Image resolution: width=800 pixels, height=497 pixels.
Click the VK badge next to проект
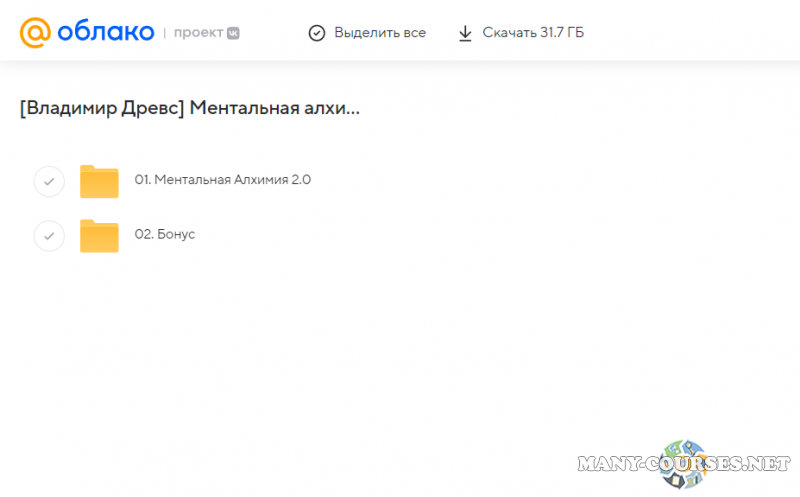(233, 33)
